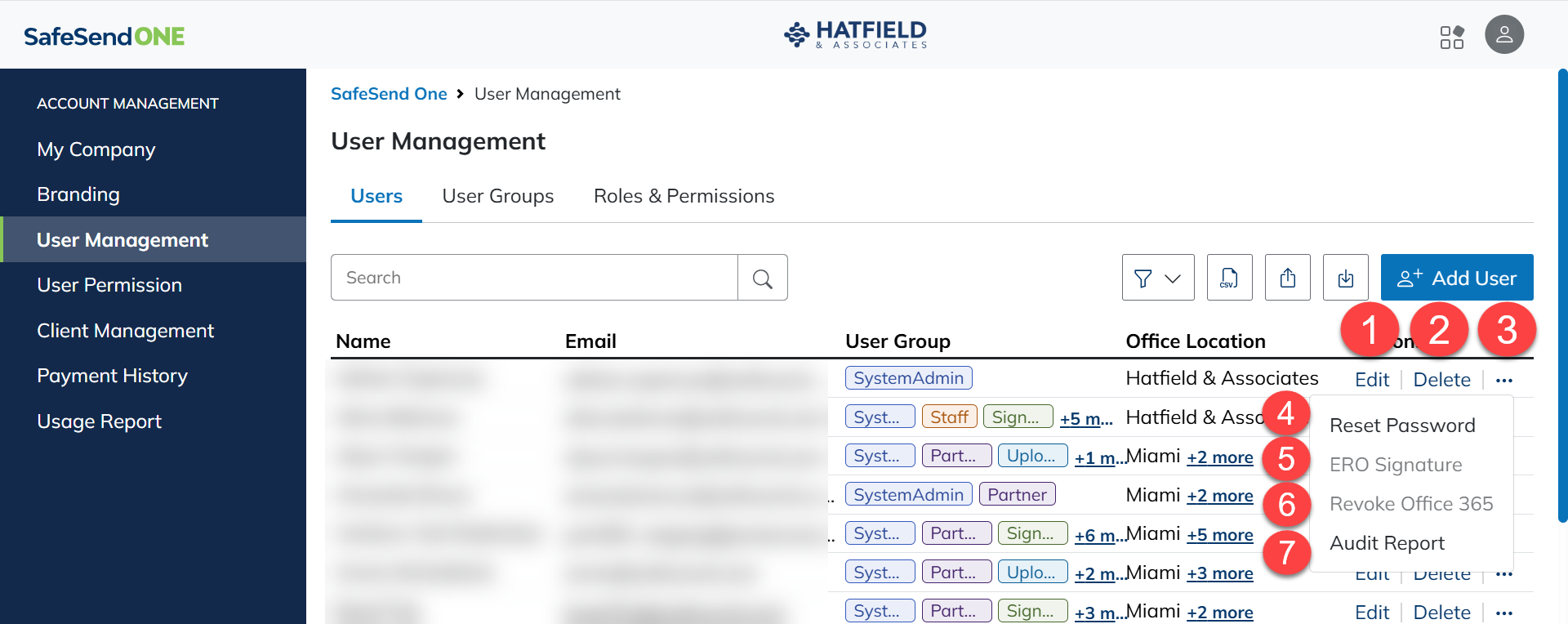The height and width of the screenshot is (624, 1568).
Task: Click the SafeSend One breadcrumb link
Action: click(389, 94)
